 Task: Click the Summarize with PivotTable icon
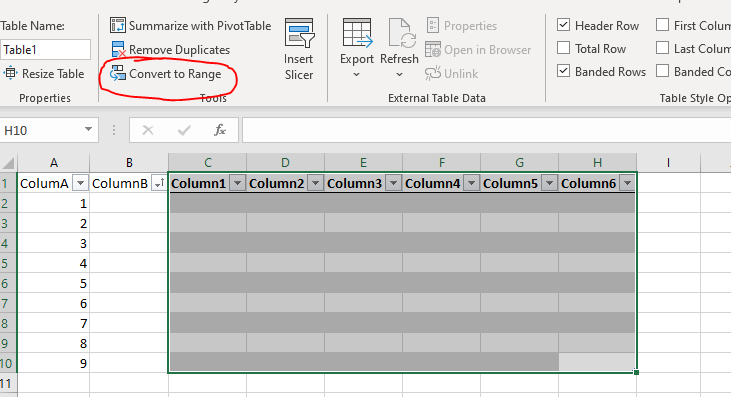(118, 25)
